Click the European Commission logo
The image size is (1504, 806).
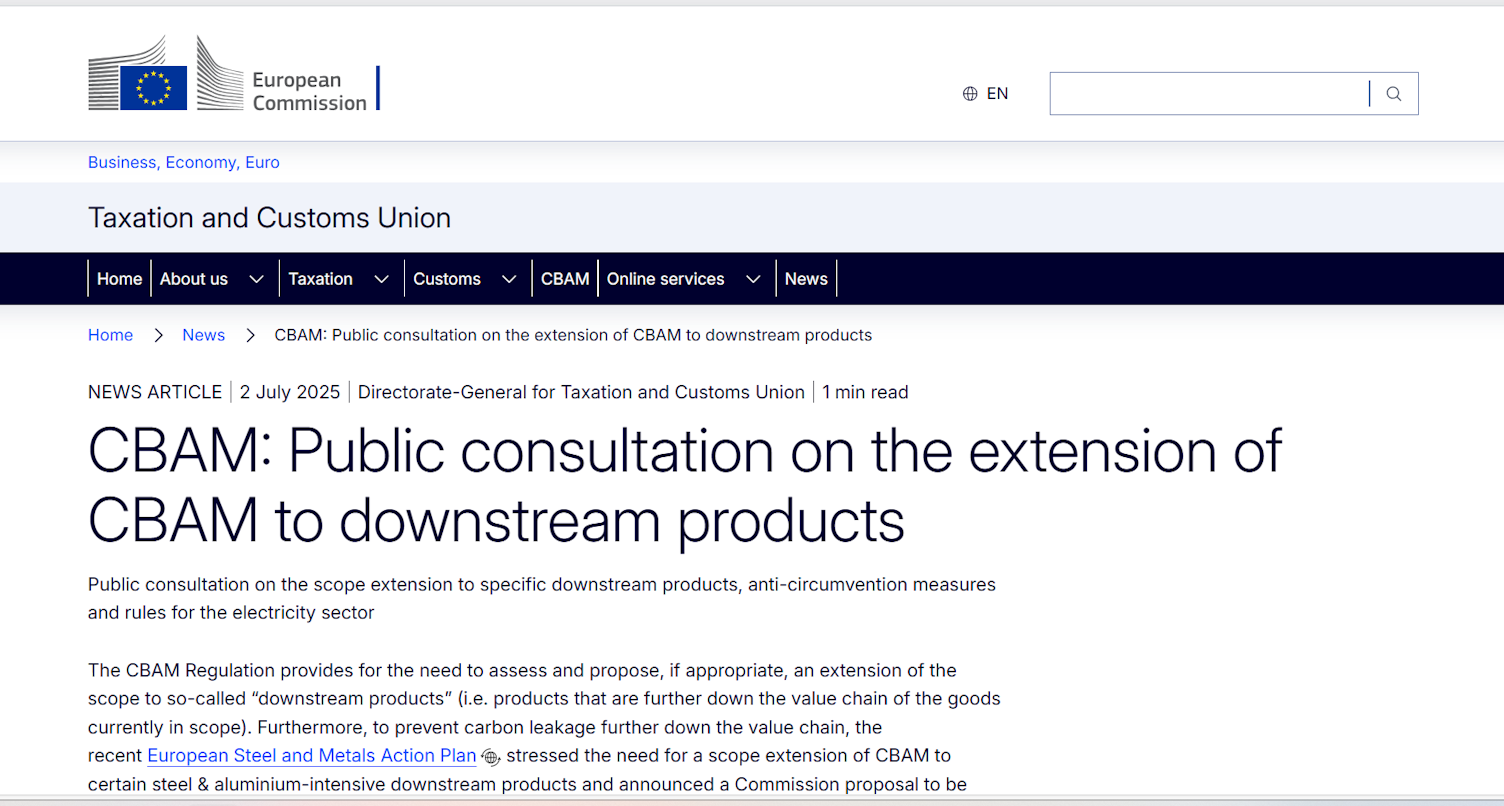[233, 74]
